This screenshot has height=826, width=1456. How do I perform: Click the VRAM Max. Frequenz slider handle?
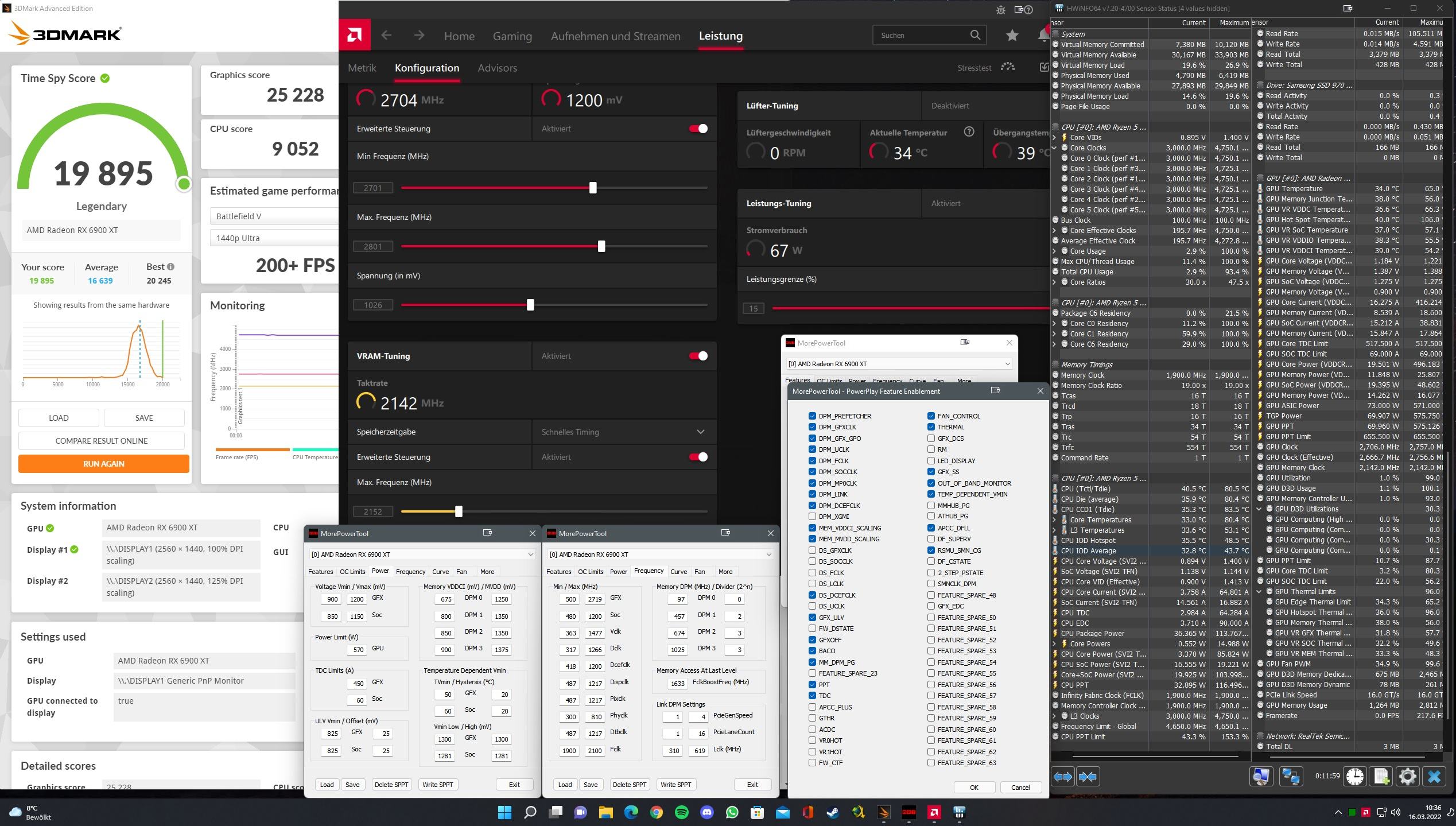click(x=459, y=511)
